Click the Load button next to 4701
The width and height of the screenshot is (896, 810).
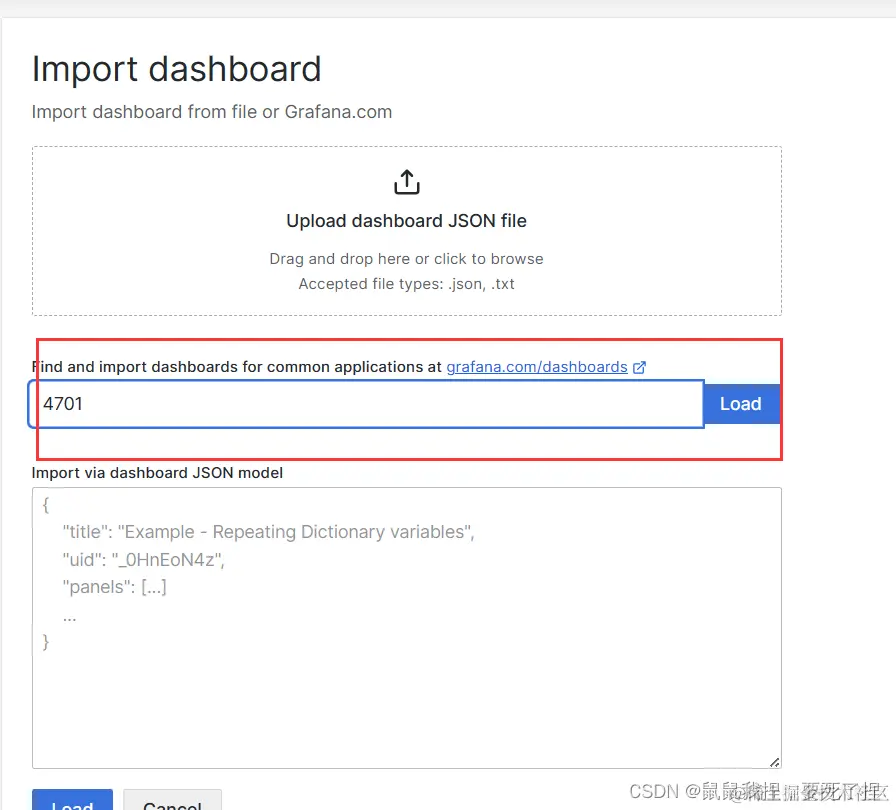pos(740,404)
